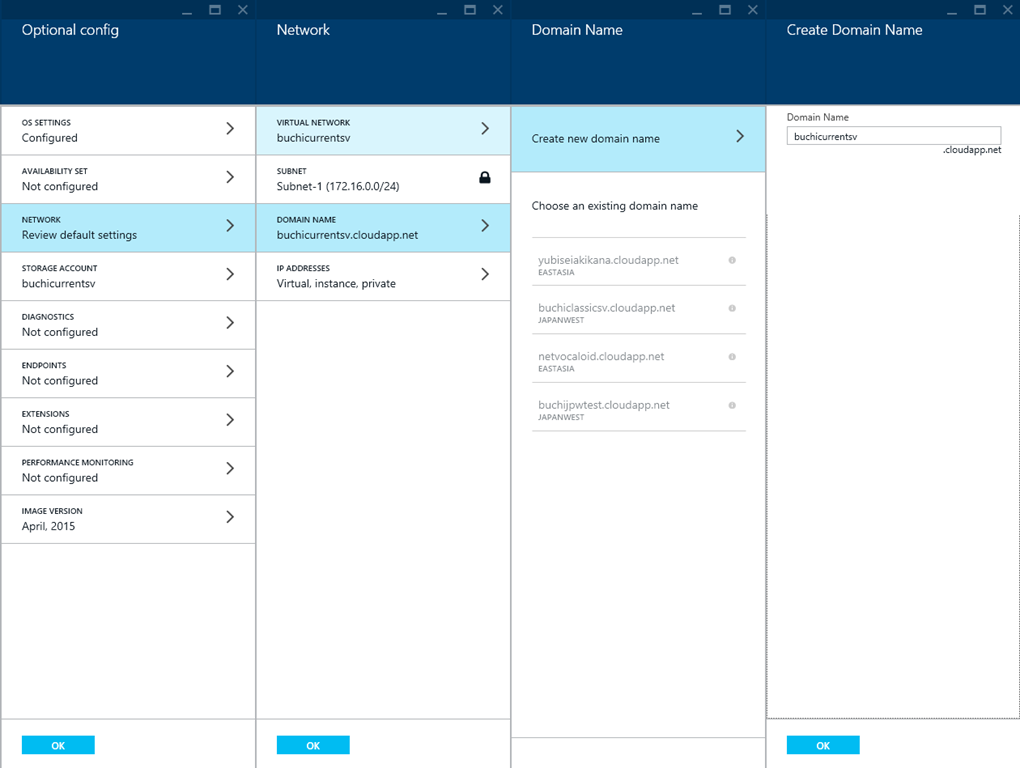The height and width of the screenshot is (768, 1020).
Task: Expand the Availability Set row chevron
Action: (x=230, y=177)
